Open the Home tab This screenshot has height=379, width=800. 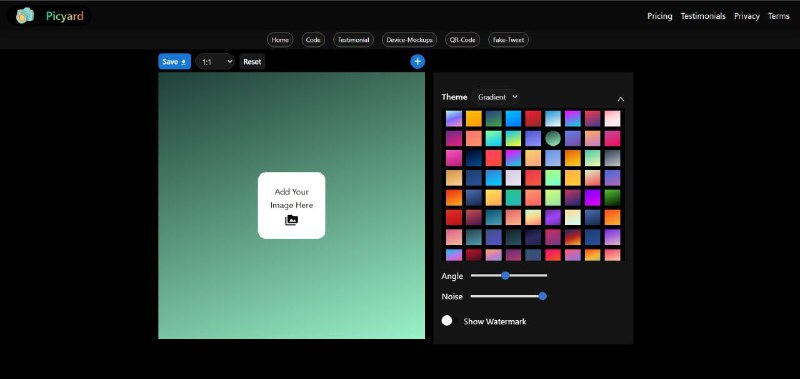pos(280,40)
